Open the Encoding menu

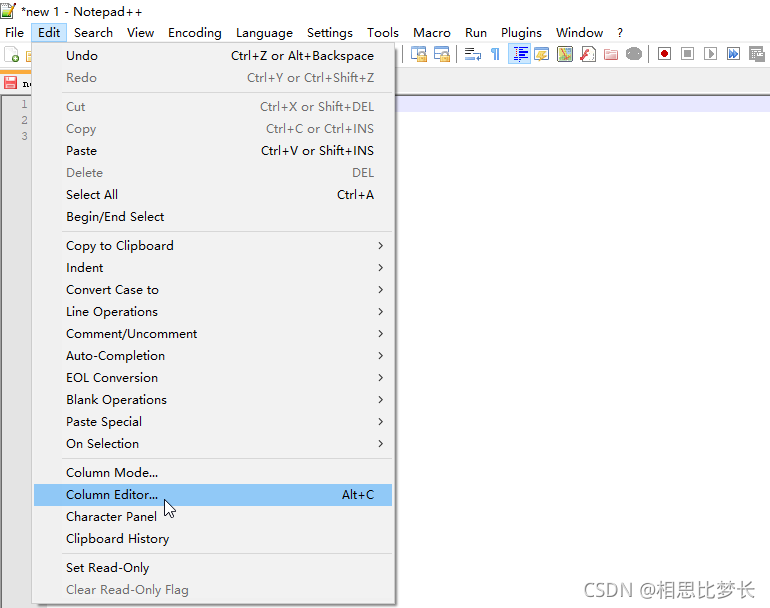tap(194, 33)
